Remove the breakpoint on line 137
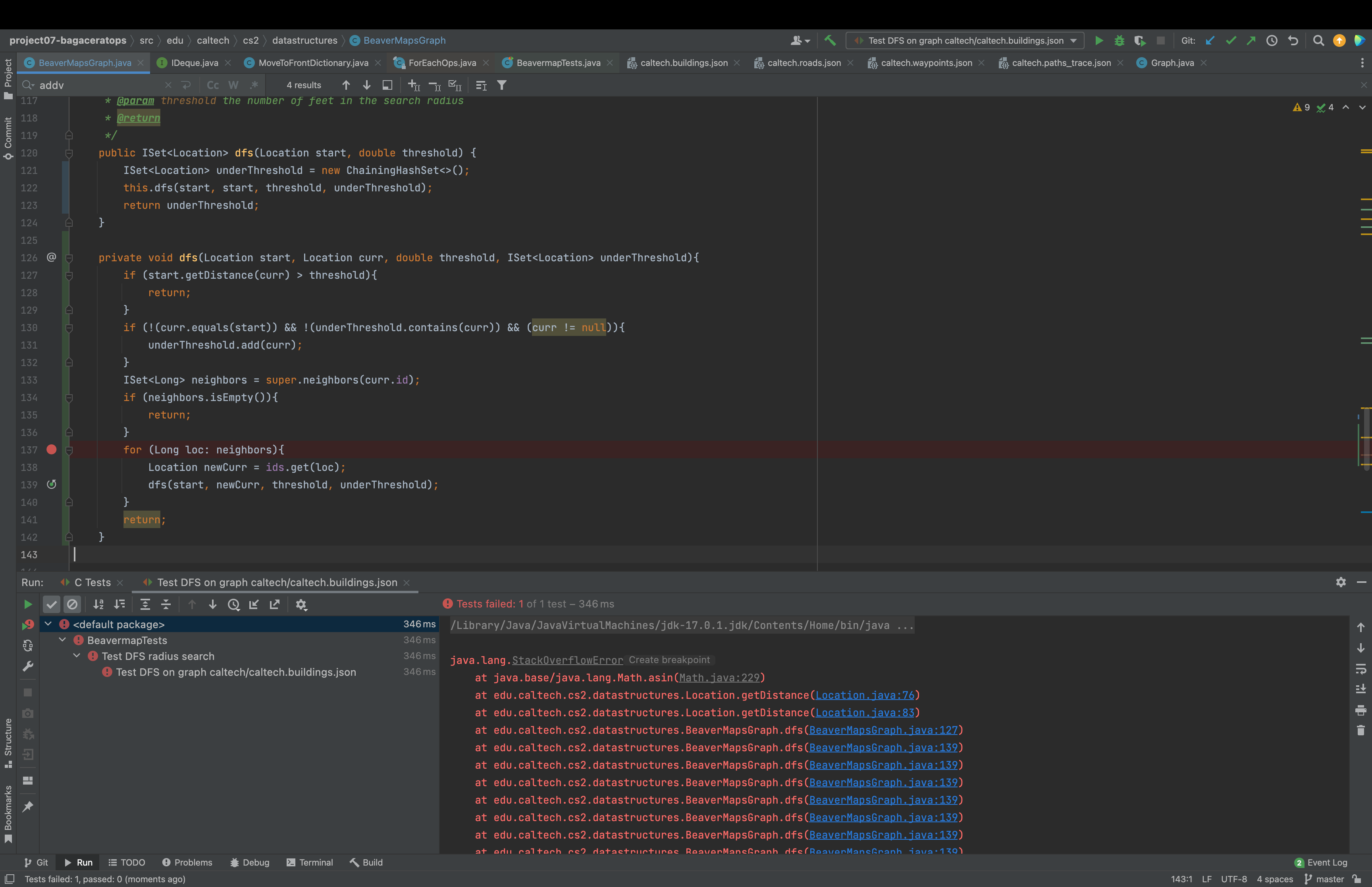 [x=51, y=450]
